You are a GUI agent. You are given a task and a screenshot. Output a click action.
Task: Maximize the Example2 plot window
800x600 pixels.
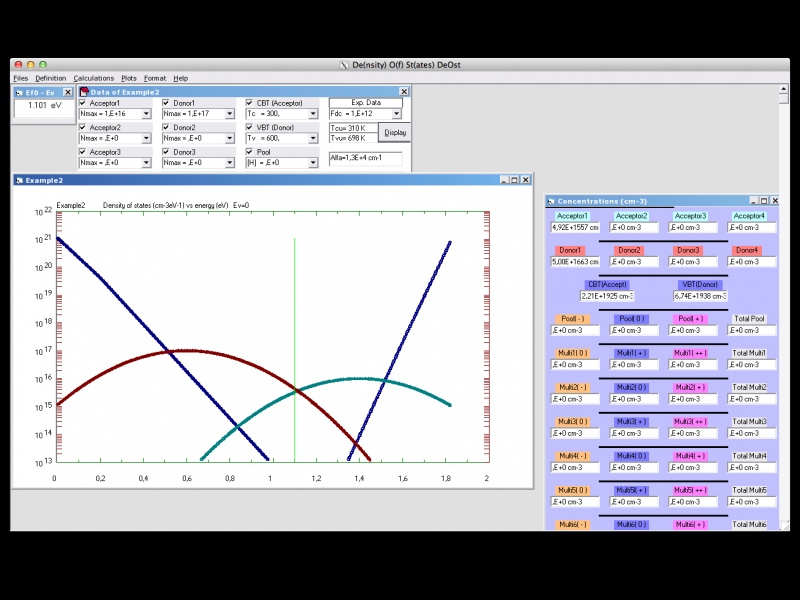click(514, 180)
